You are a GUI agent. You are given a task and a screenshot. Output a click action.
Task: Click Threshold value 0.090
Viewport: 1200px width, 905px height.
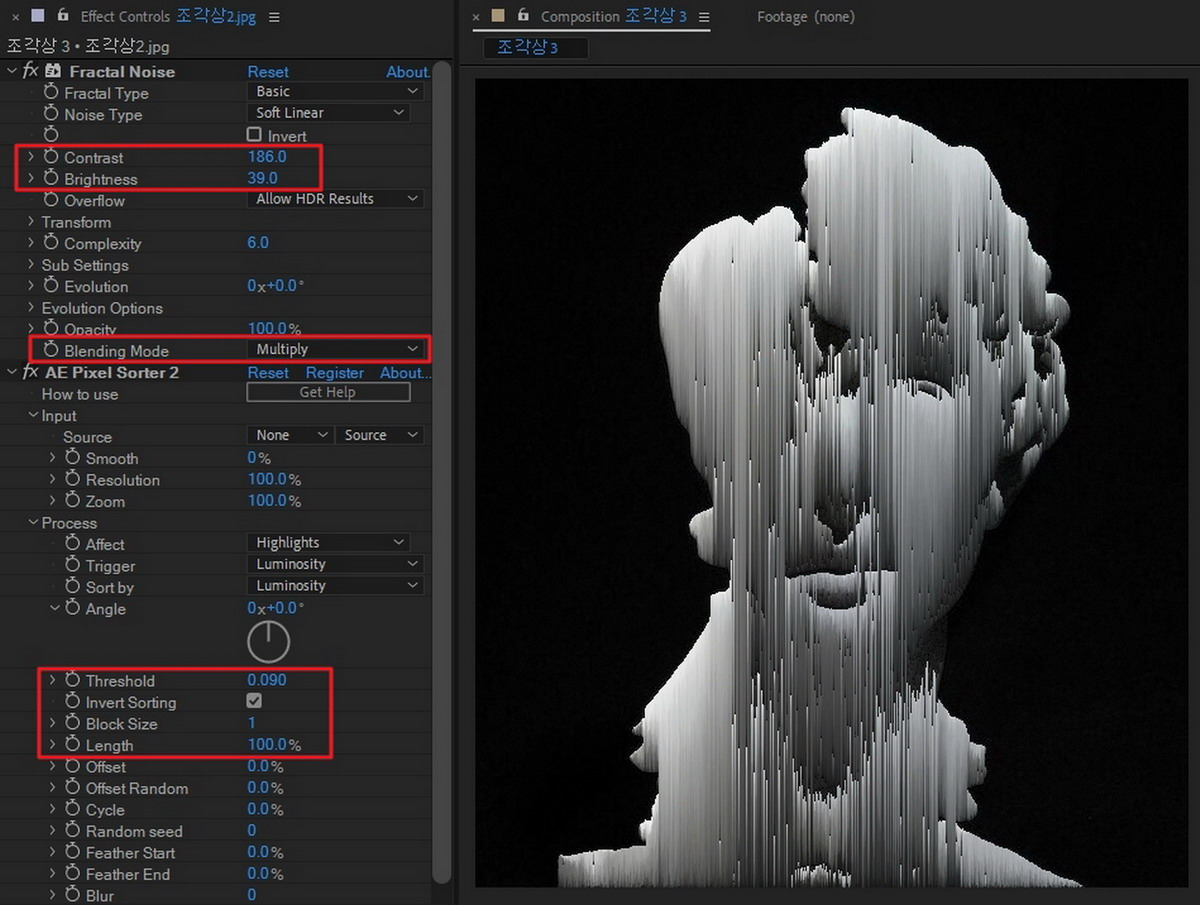click(x=267, y=680)
